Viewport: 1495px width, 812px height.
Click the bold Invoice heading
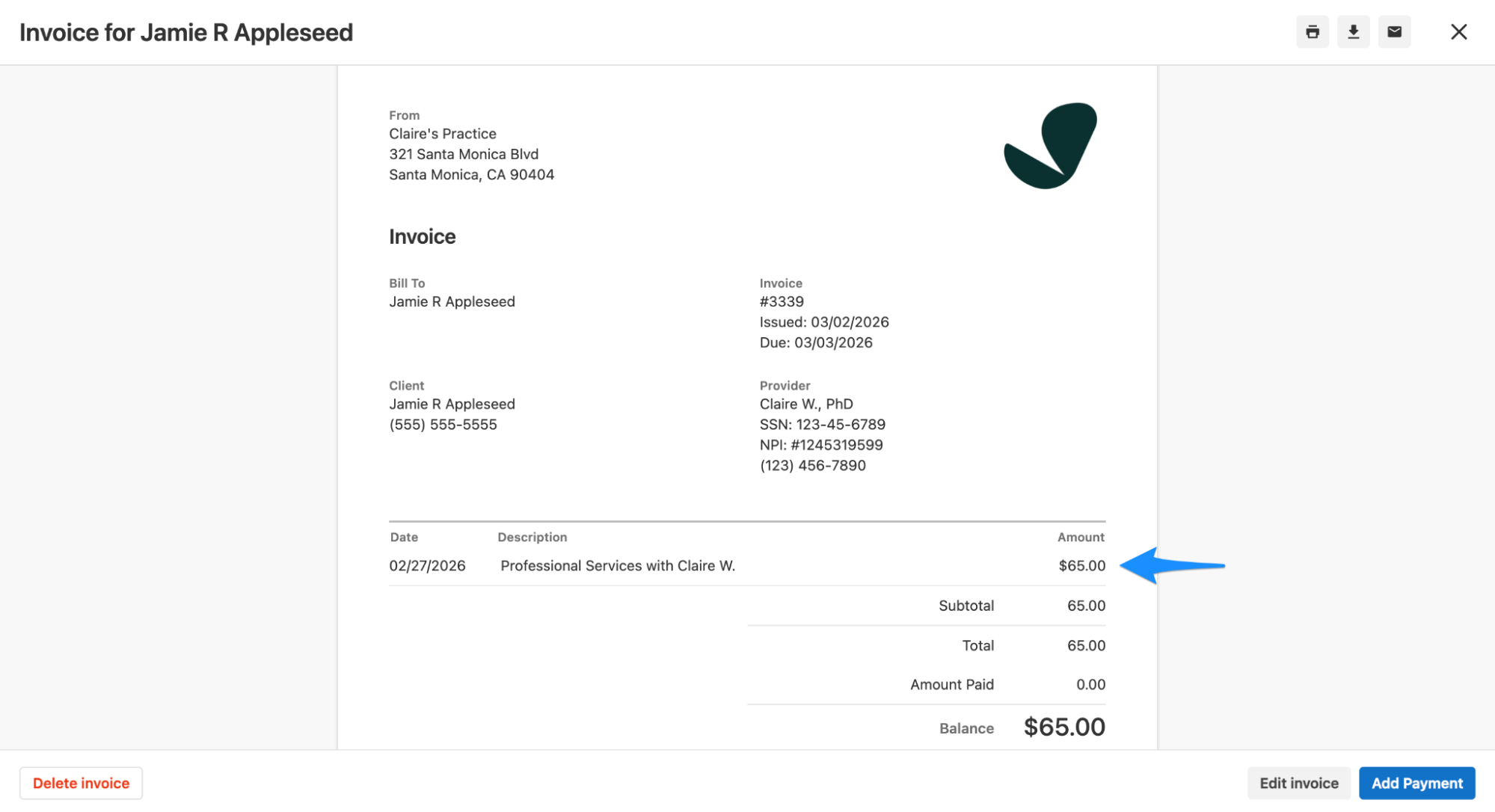pyautogui.click(x=423, y=236)
